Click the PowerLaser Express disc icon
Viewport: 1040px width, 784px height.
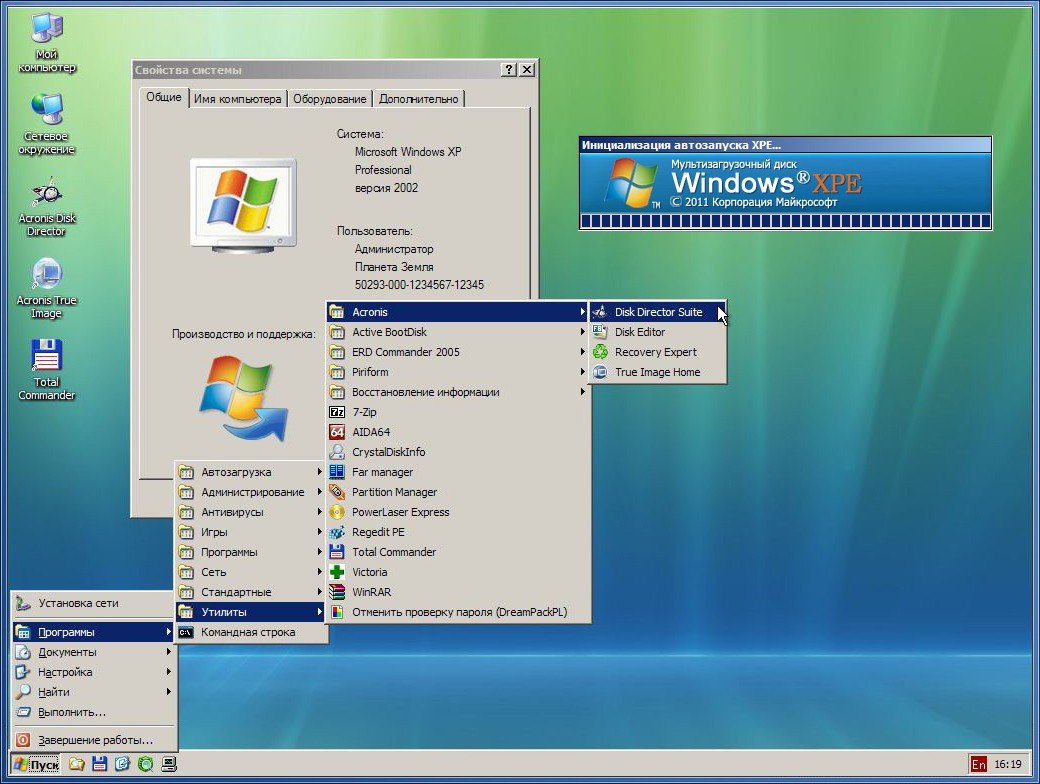337,512
